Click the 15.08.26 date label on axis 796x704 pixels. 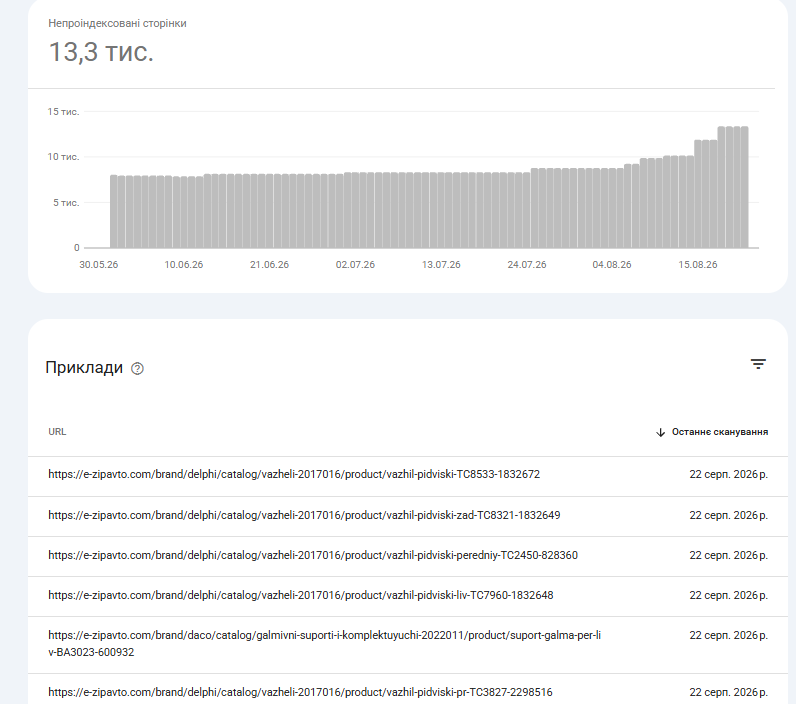tap(698, 265)
